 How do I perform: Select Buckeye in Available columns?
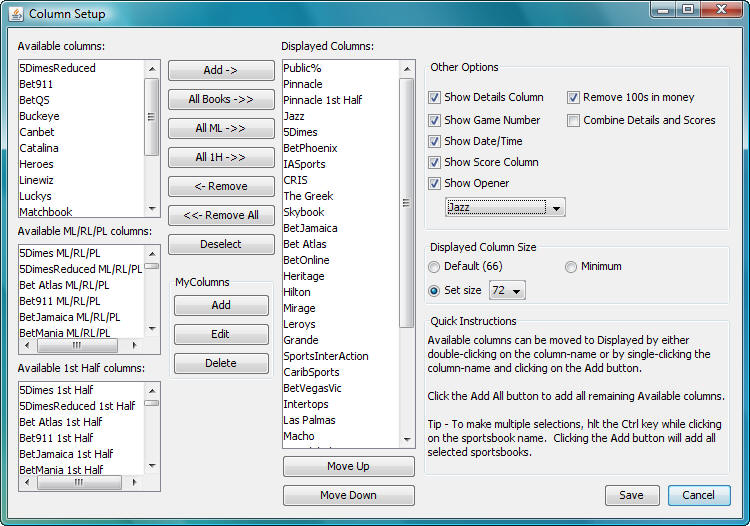pos(81,116)
